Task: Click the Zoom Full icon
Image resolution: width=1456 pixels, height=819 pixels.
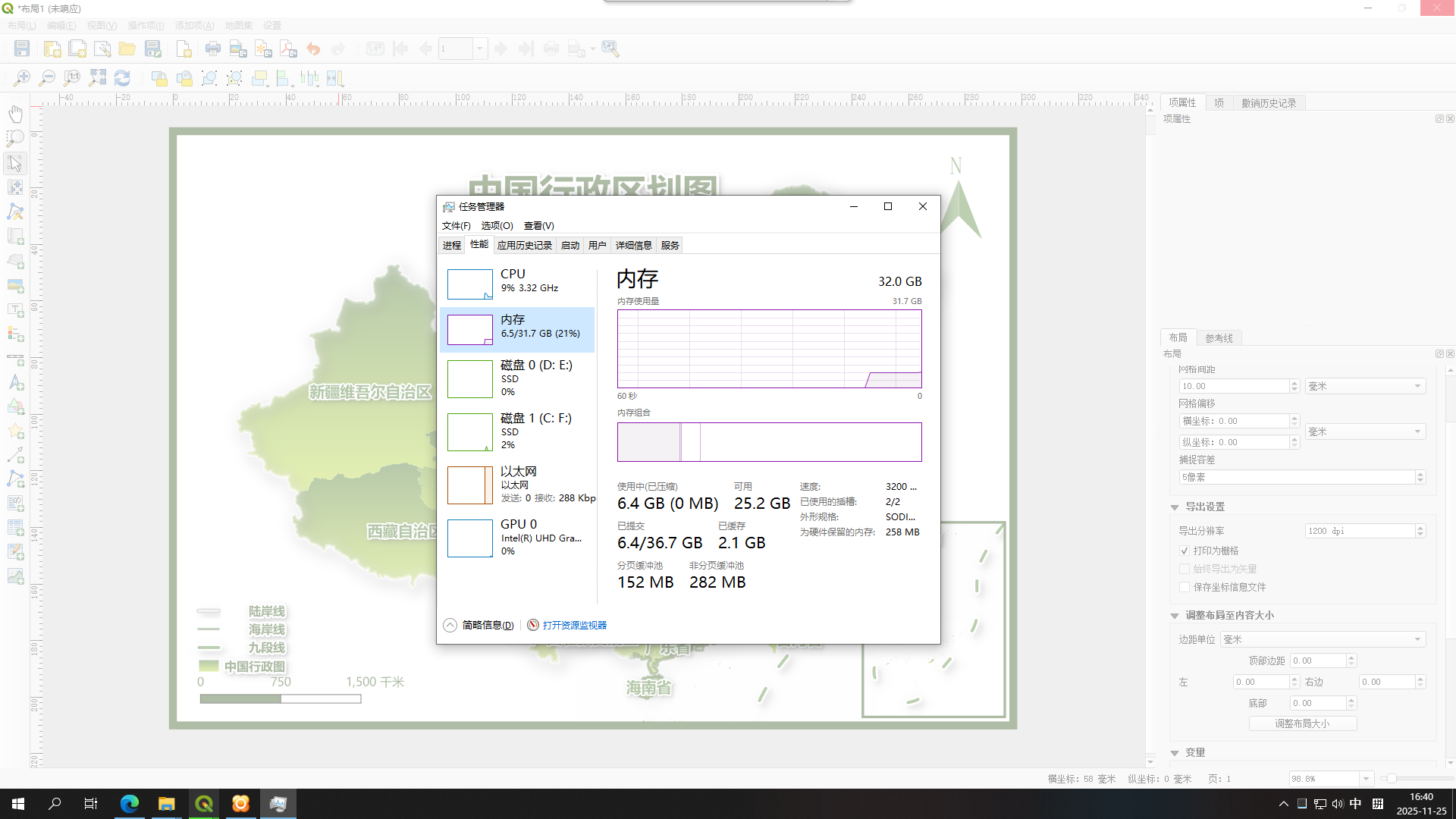Action: click(x=97, y=78)
